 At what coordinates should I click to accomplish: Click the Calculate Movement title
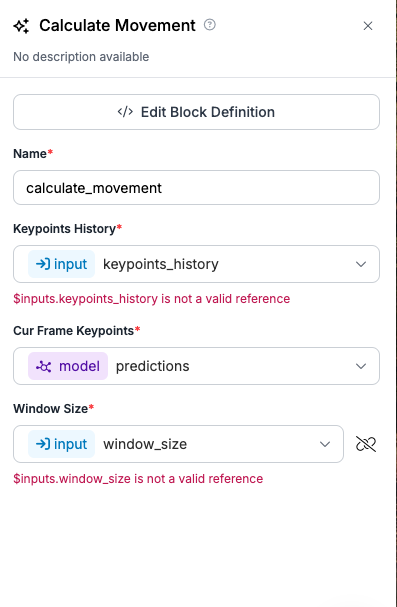pyautogui.click(x=117, y=26)
